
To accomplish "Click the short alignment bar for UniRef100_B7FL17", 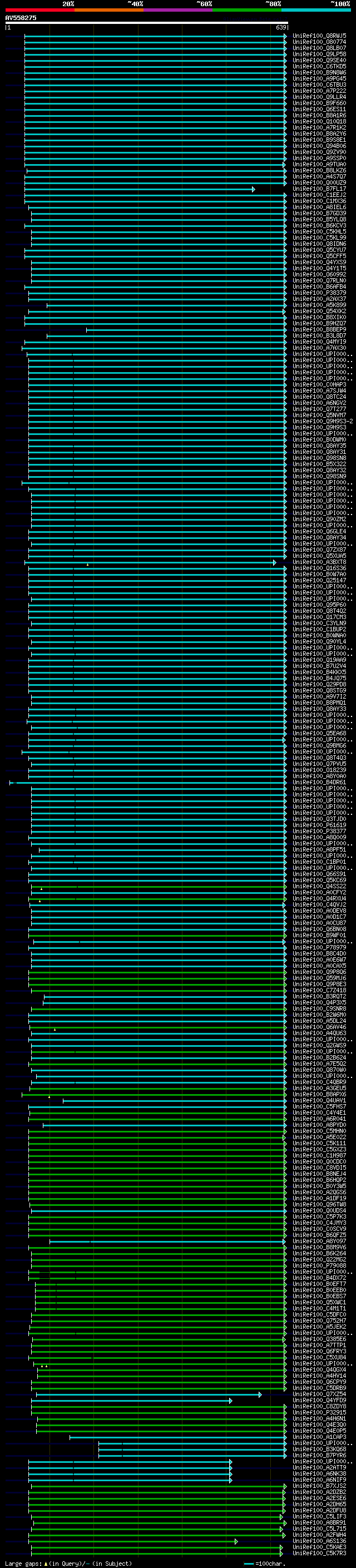I will coord(140,189).
